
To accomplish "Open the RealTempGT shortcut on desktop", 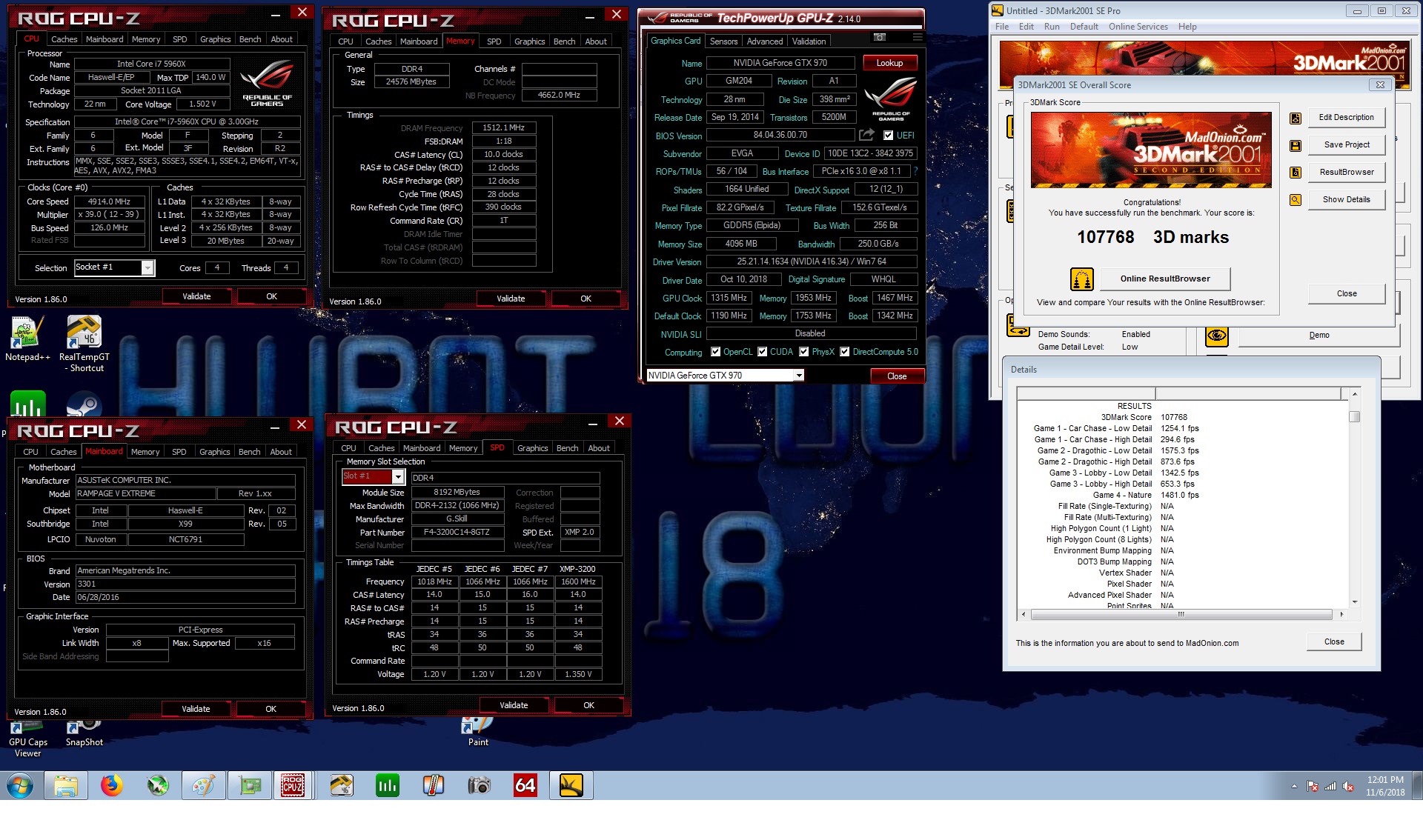I will [x=84, y=344].
